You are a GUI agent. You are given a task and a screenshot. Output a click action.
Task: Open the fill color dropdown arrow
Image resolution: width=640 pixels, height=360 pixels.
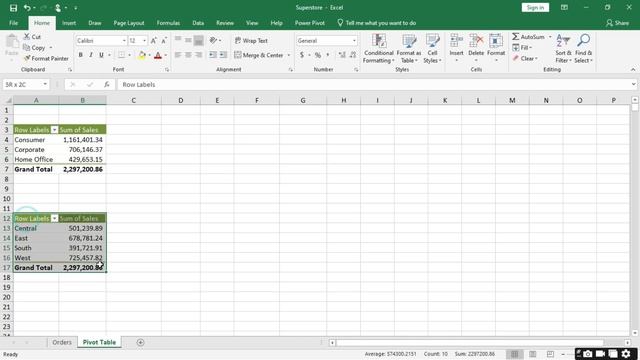(149, 55)
